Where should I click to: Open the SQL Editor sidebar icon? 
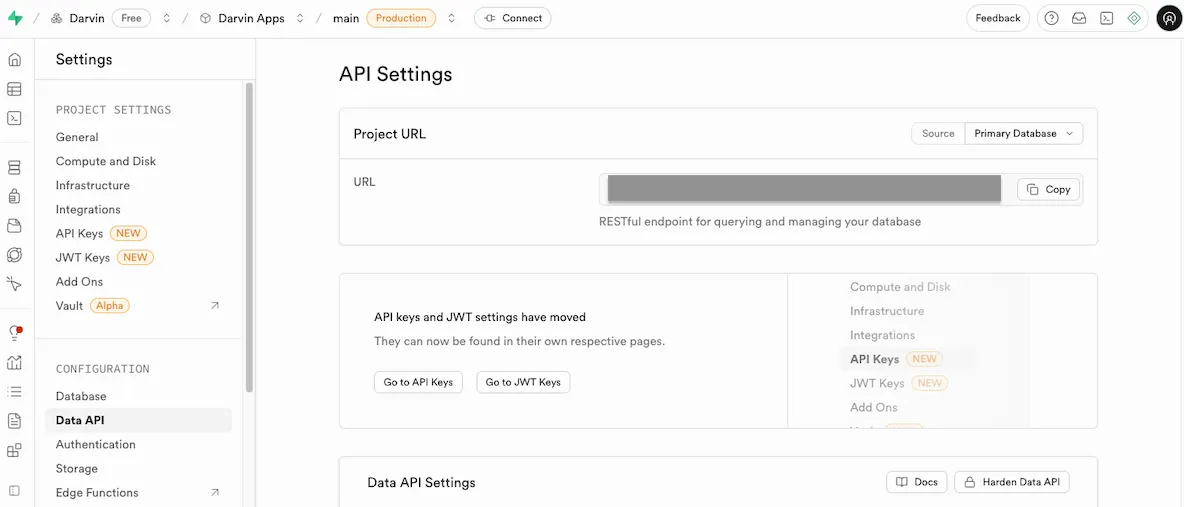pos(14,118)
